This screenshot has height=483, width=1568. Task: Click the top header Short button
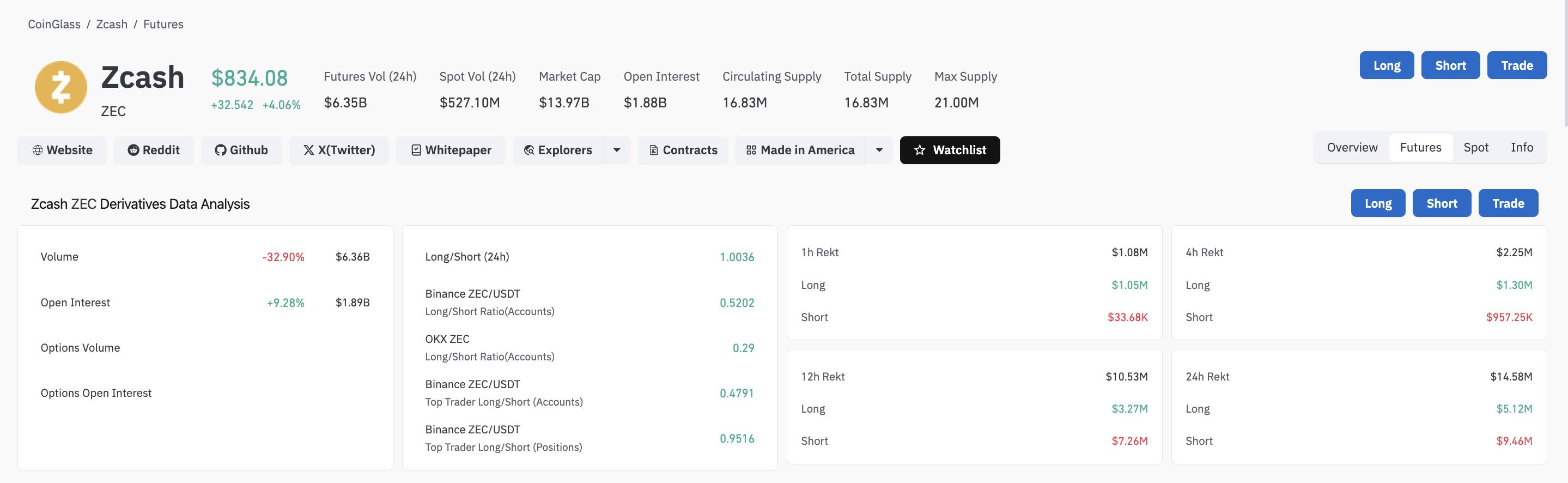click(1450, 65)
